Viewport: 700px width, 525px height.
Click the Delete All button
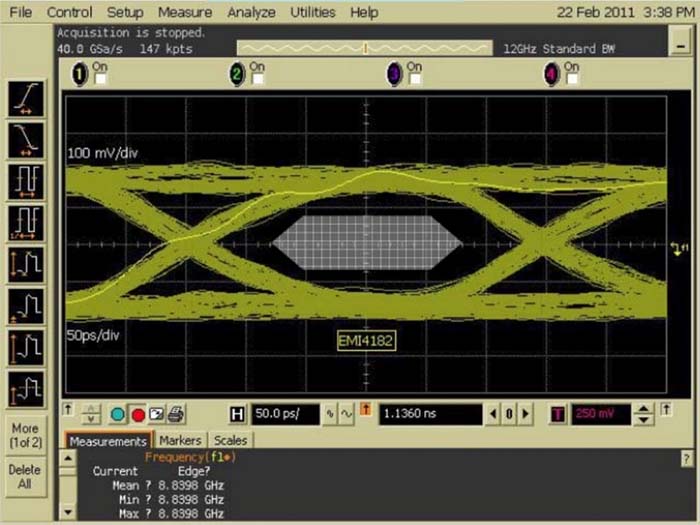(x=25, y=476)
